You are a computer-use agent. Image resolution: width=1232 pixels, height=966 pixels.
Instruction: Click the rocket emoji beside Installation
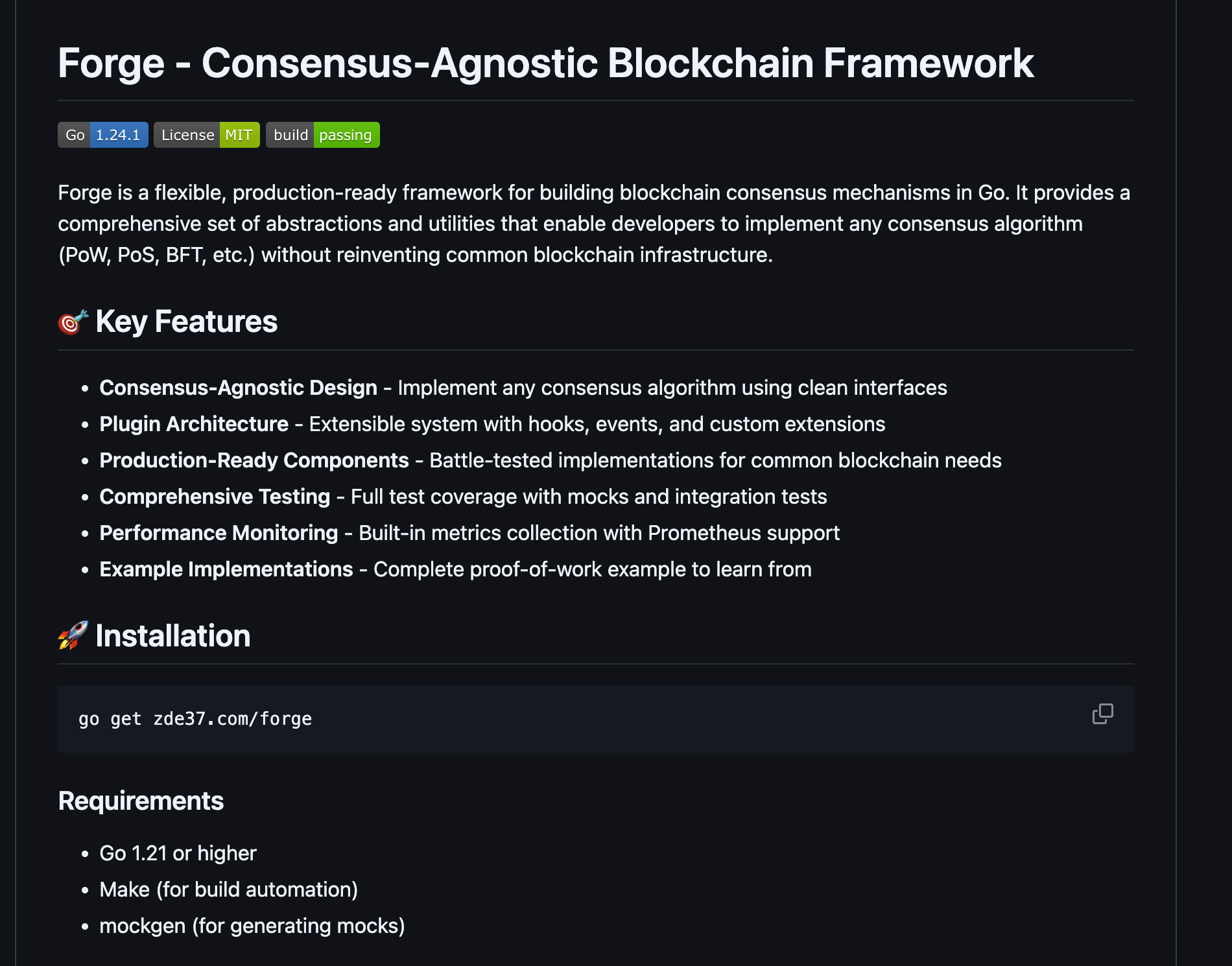coord(73,635)
